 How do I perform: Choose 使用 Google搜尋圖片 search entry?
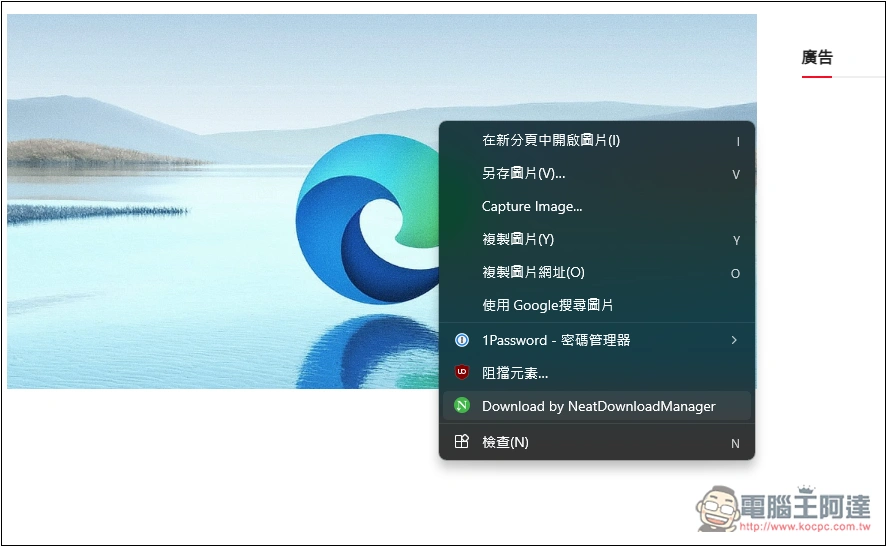597,305
